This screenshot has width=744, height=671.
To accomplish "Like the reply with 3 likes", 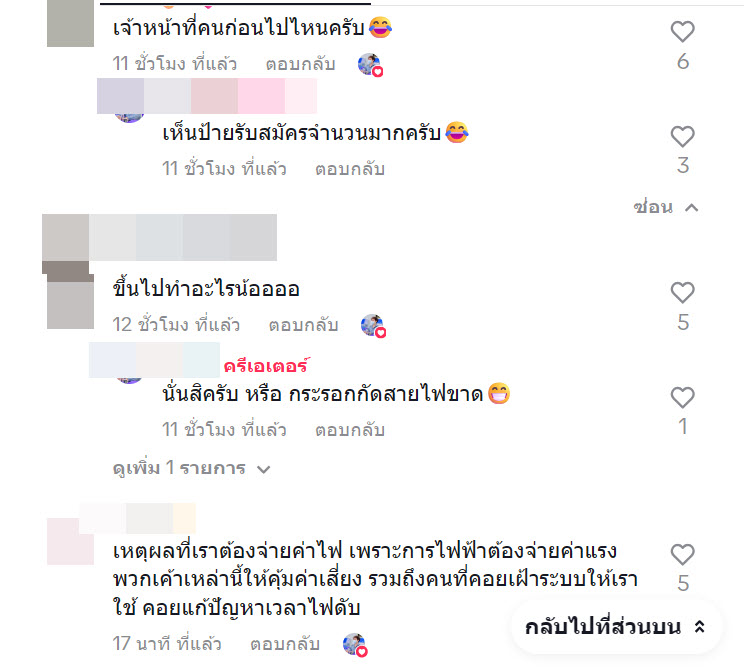I will 682,136.
